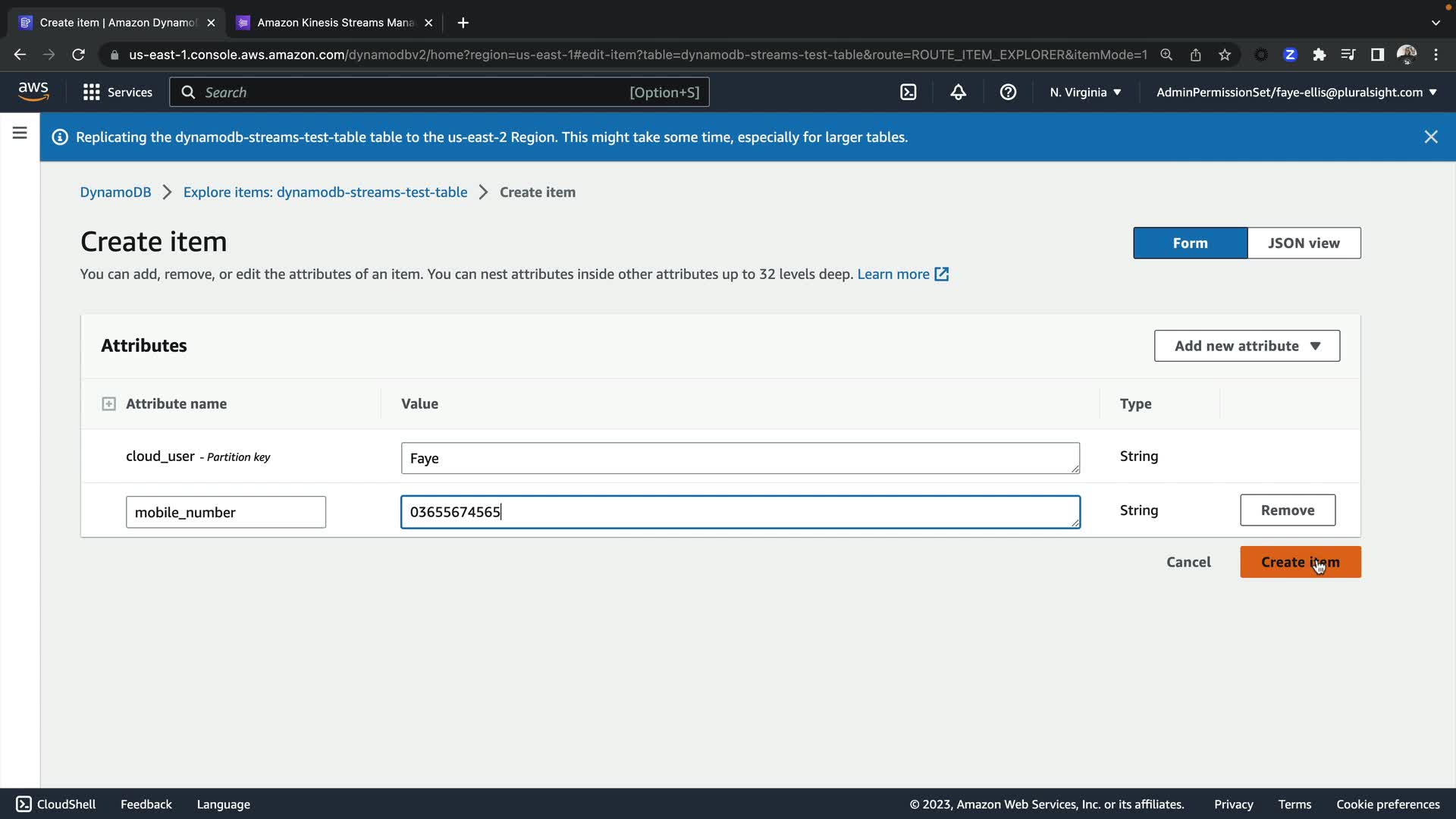The image size is (1456, 819).
Task: Dismiss the replication info banner
Action: [1430, 136]
